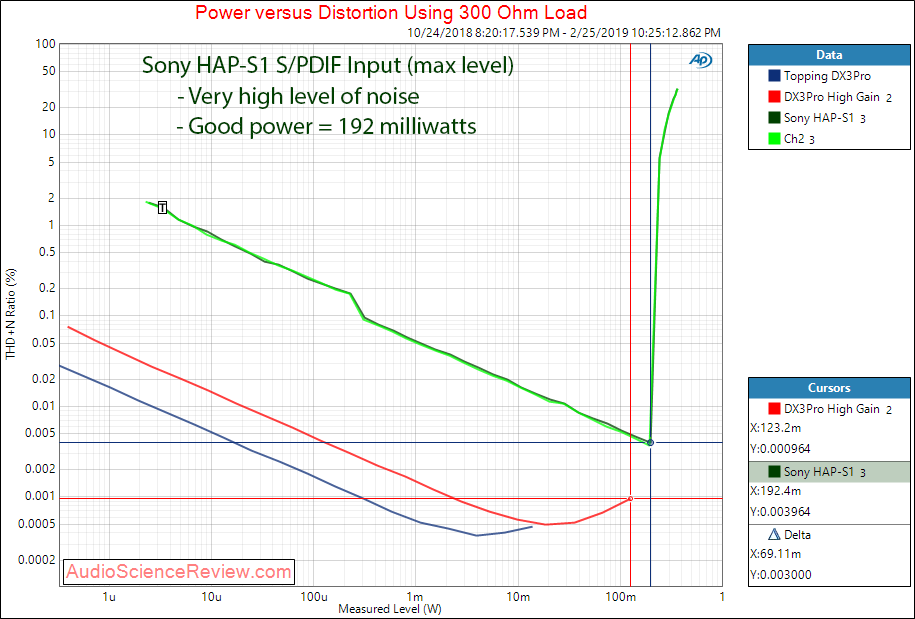The image size is (915, 619).
Task: Select the boxed T marker on the green curve
Action: point(162,207)
